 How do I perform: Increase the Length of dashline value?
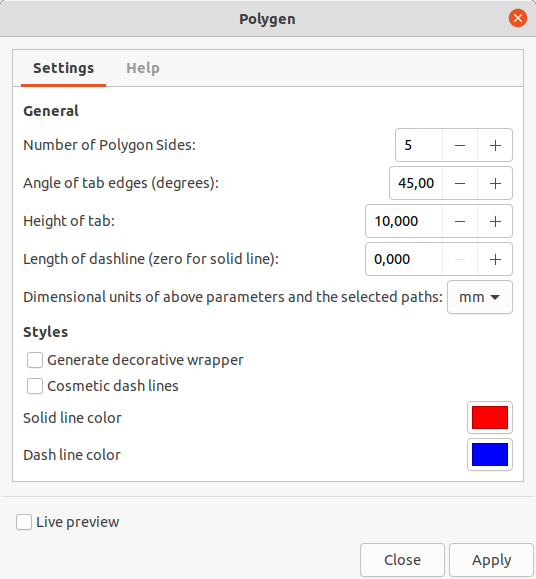[x=495, y=259]
